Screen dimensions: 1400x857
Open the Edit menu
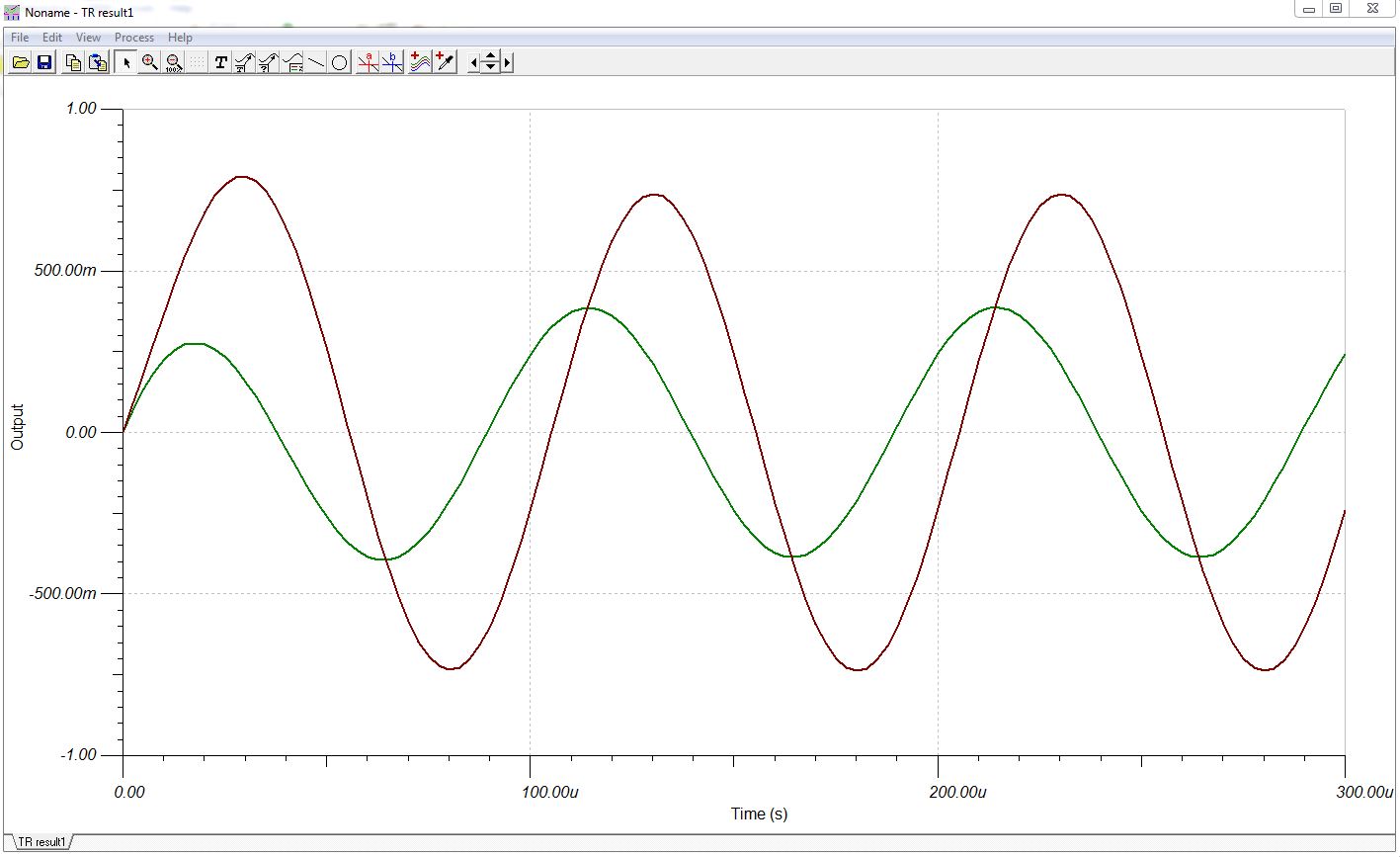(52, 38)
